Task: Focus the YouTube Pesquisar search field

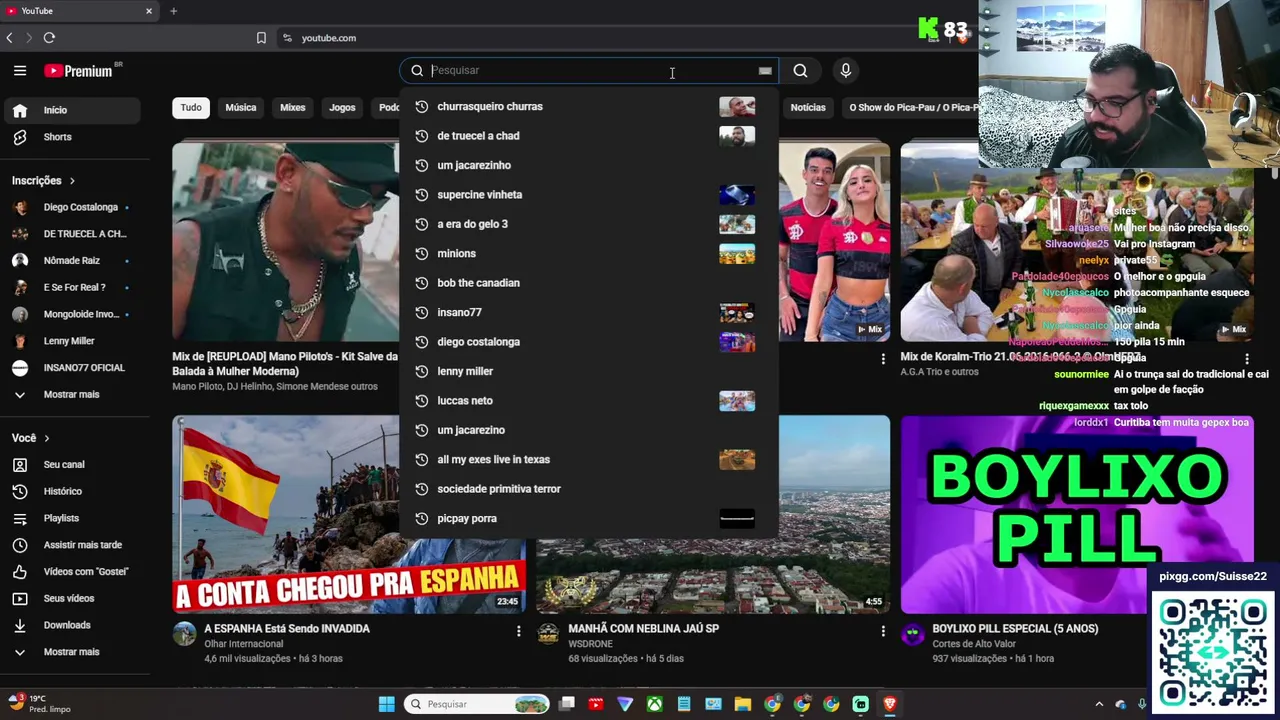Action: [590, 71]
